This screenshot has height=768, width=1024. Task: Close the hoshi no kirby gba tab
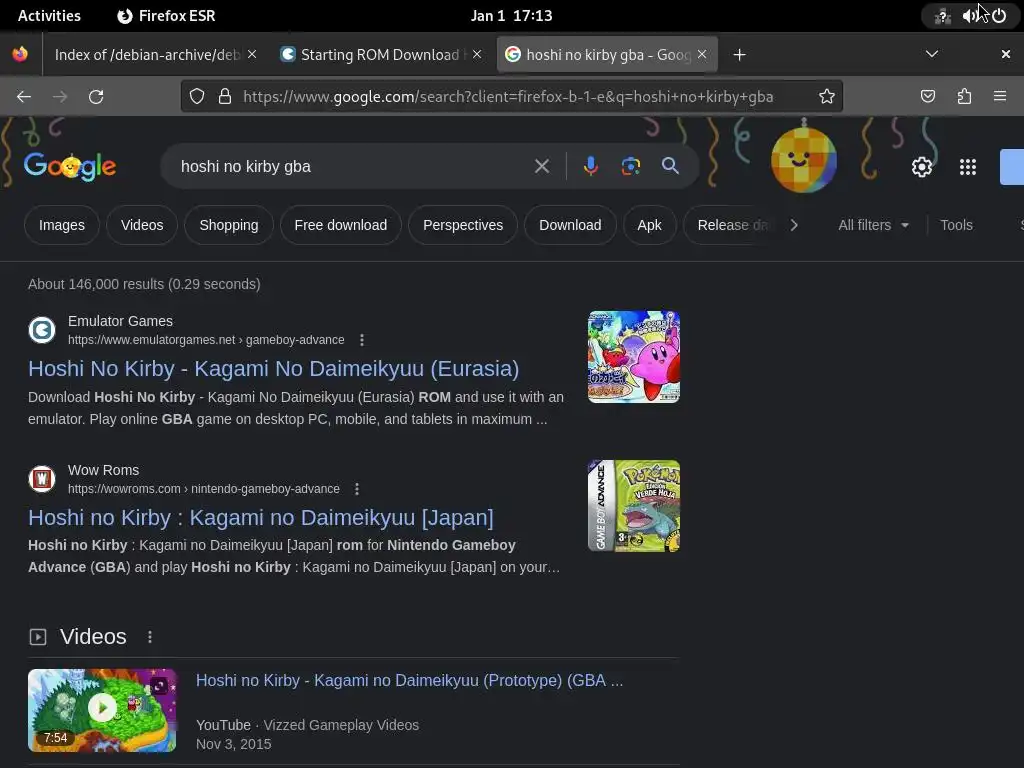pyautogui.click(x=702, y=54)
